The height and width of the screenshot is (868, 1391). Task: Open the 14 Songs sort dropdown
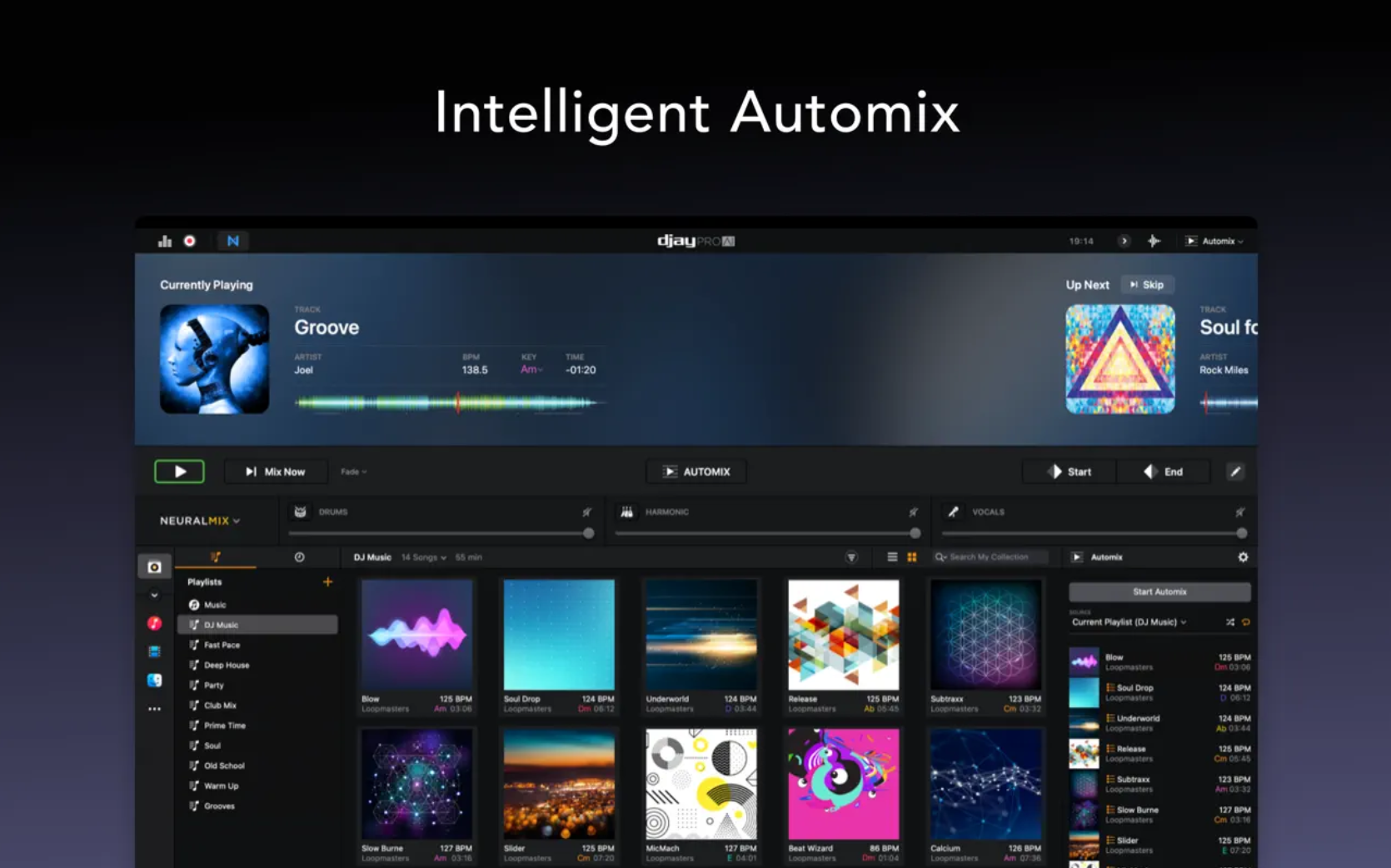[424, 557]
